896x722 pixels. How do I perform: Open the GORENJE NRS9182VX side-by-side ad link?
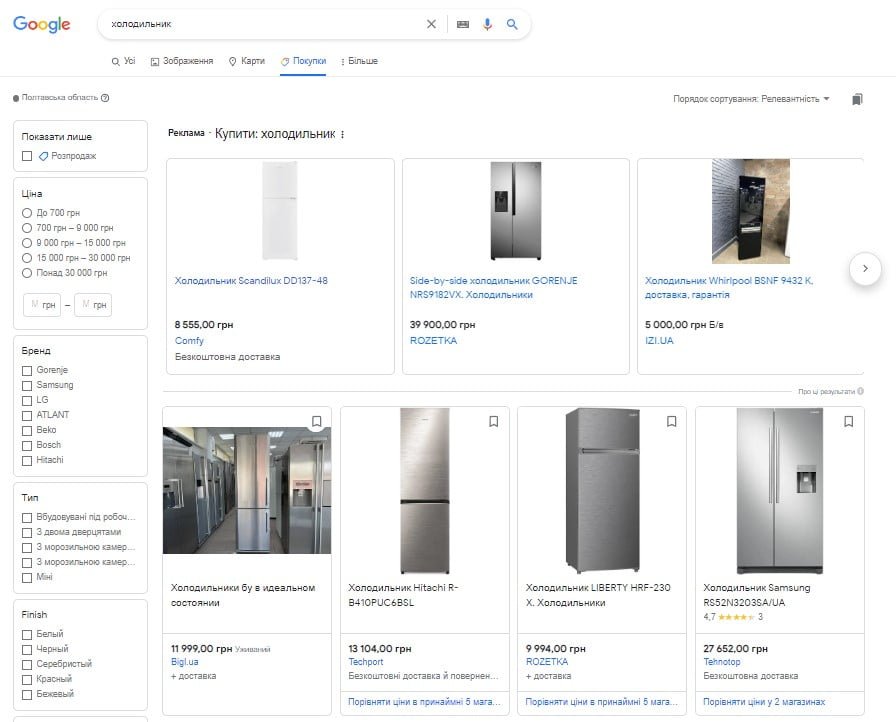(494, 287)
